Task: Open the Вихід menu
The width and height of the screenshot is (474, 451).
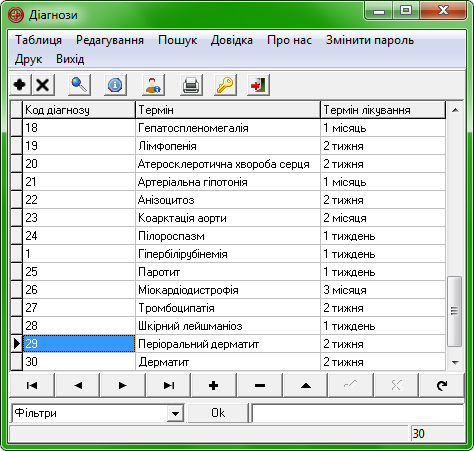Action: [70, 59]
